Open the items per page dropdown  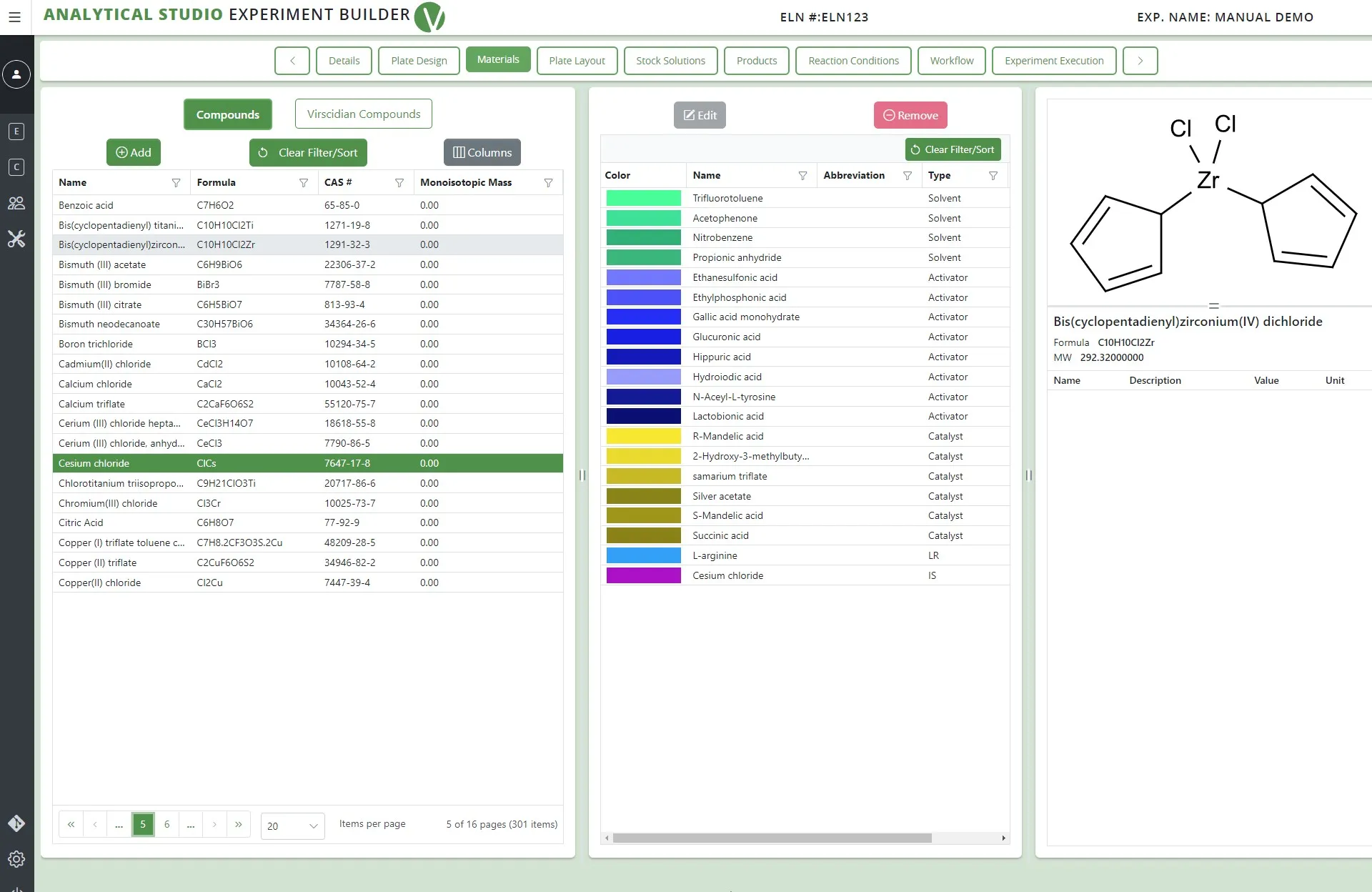click(292, 826)
